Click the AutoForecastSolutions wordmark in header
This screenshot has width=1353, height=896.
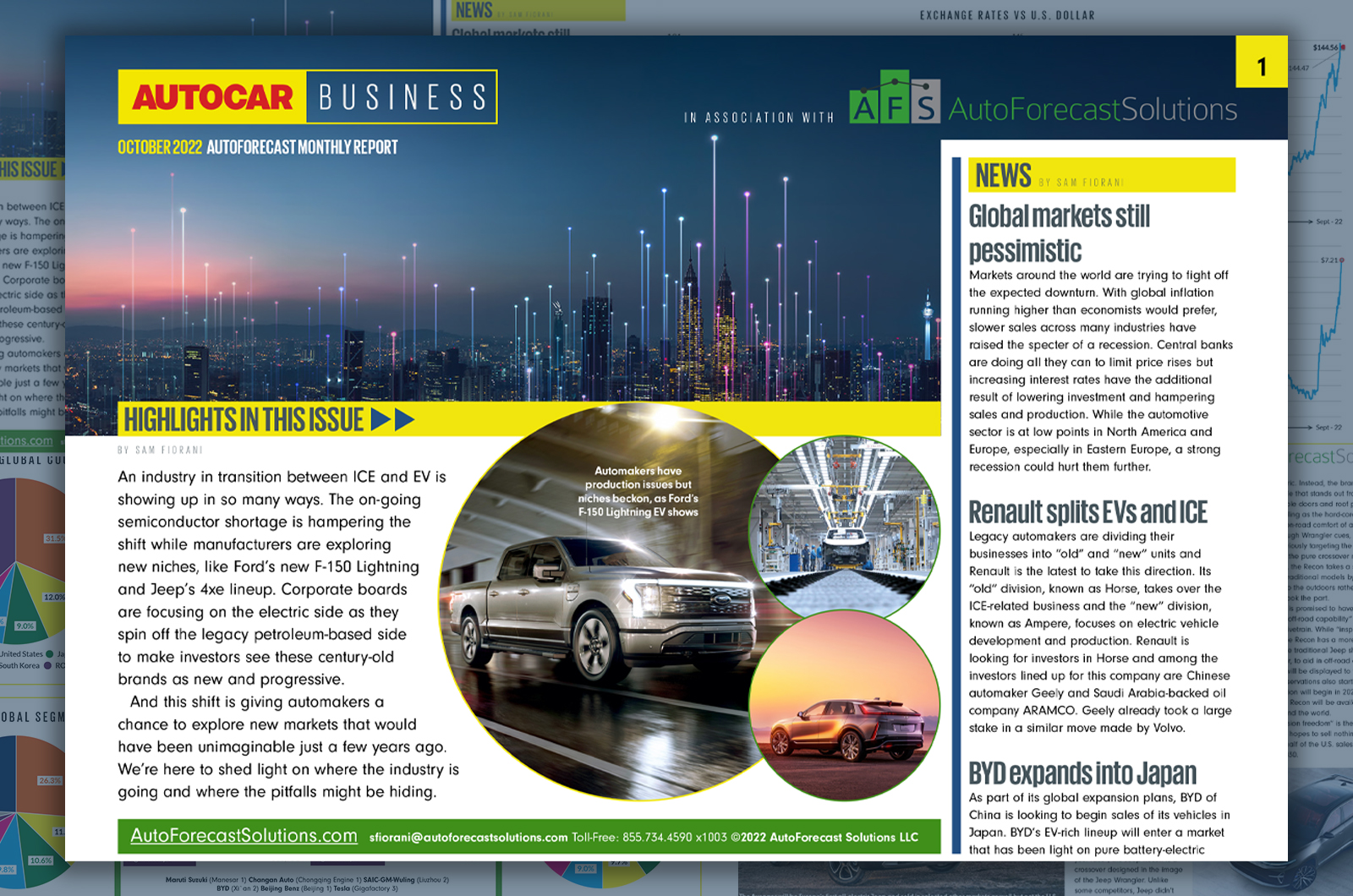(x=1093, y=109)
